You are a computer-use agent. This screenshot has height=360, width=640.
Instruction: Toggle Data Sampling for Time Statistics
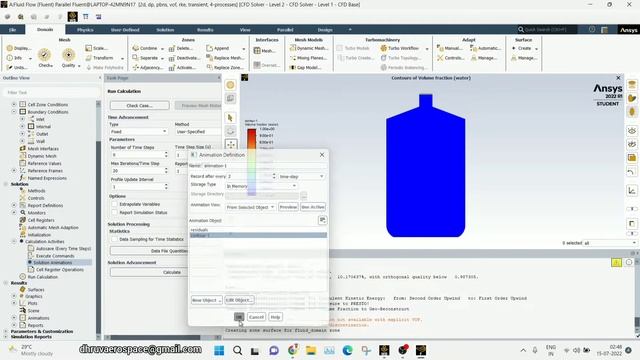coord(115,239)
